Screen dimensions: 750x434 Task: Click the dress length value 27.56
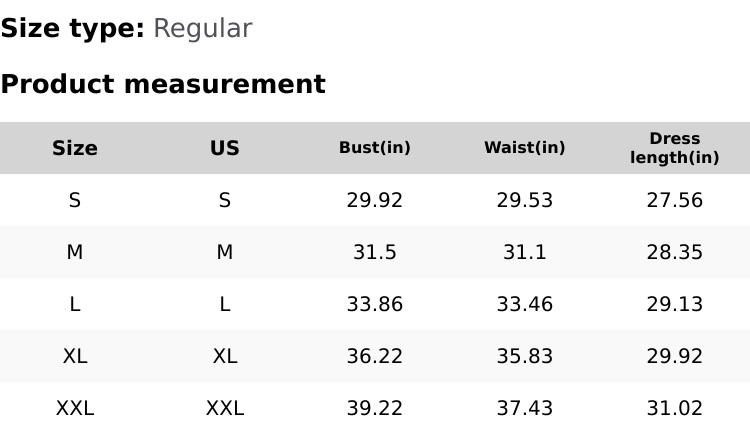pos(675,200)
